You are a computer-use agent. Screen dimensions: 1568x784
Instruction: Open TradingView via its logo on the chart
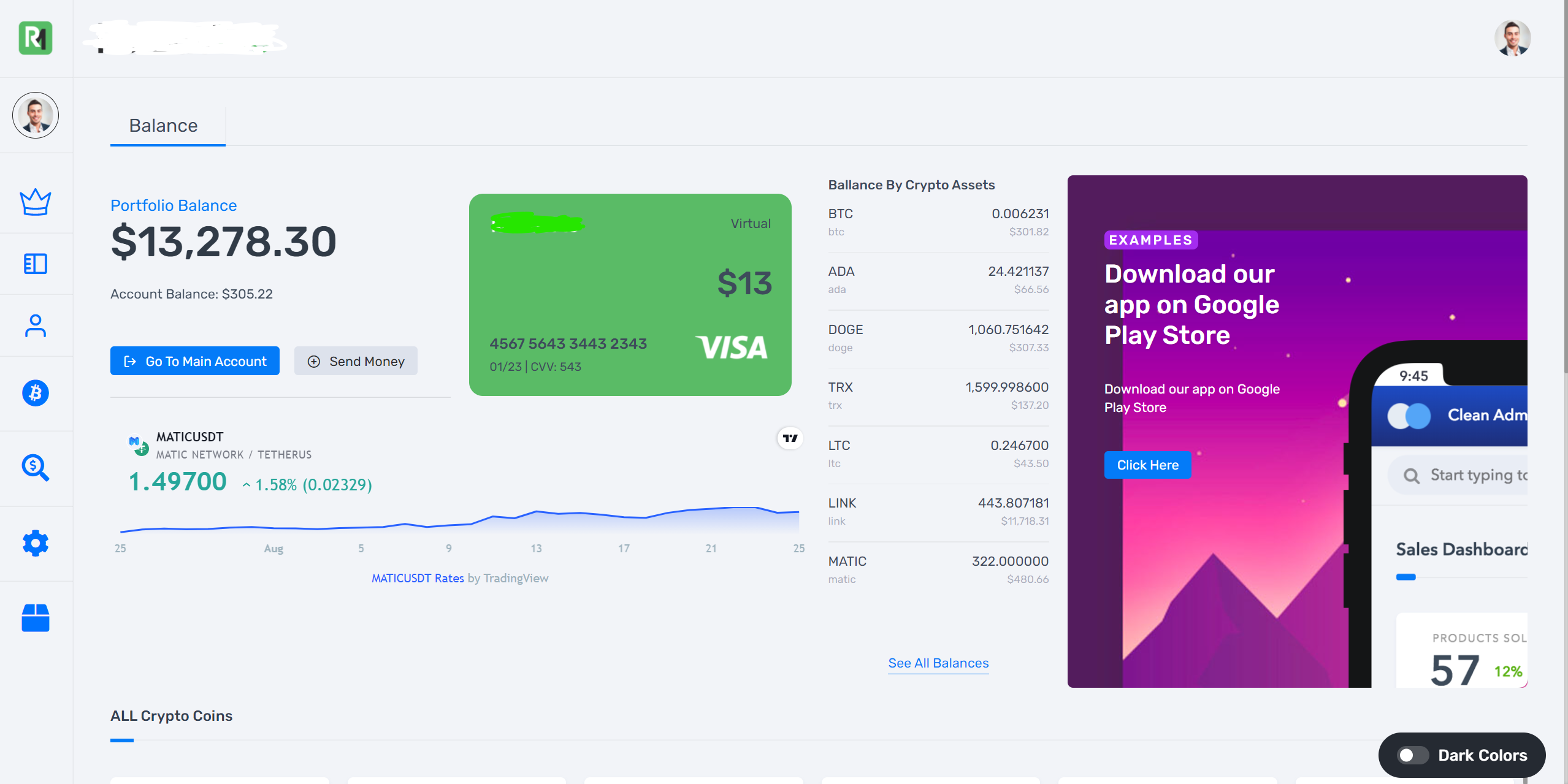click(x=790, y=438)
